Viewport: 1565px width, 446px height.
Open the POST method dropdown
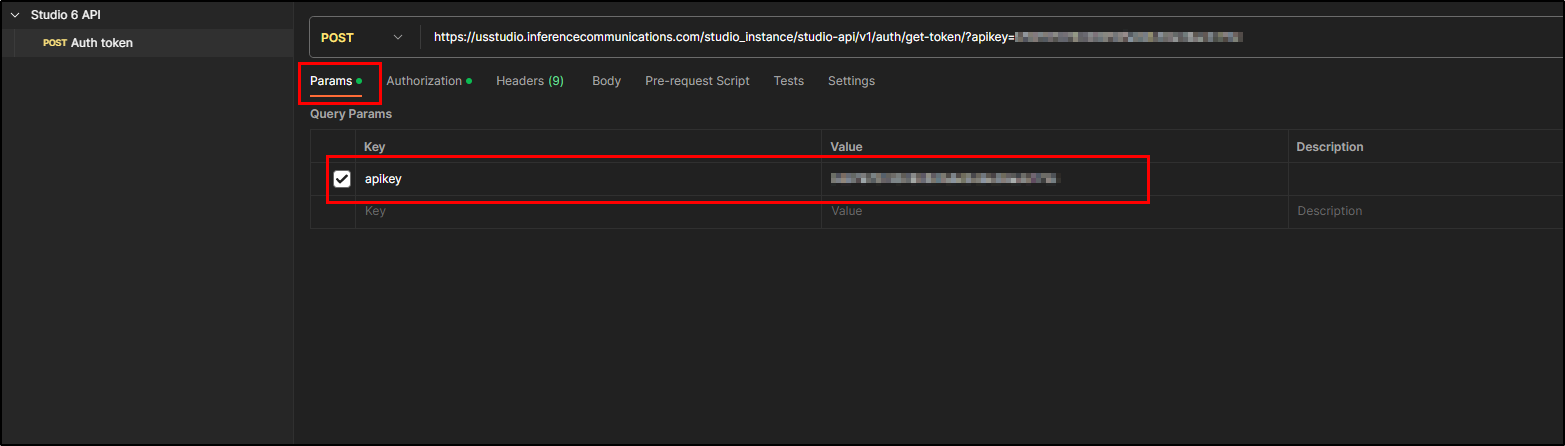click(362, 37)
